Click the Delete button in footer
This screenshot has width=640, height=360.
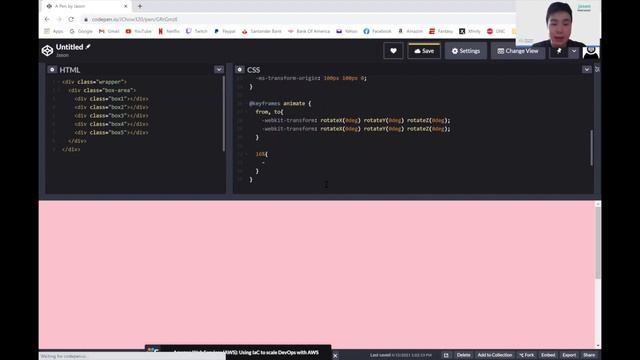click(x=463, y=355)
